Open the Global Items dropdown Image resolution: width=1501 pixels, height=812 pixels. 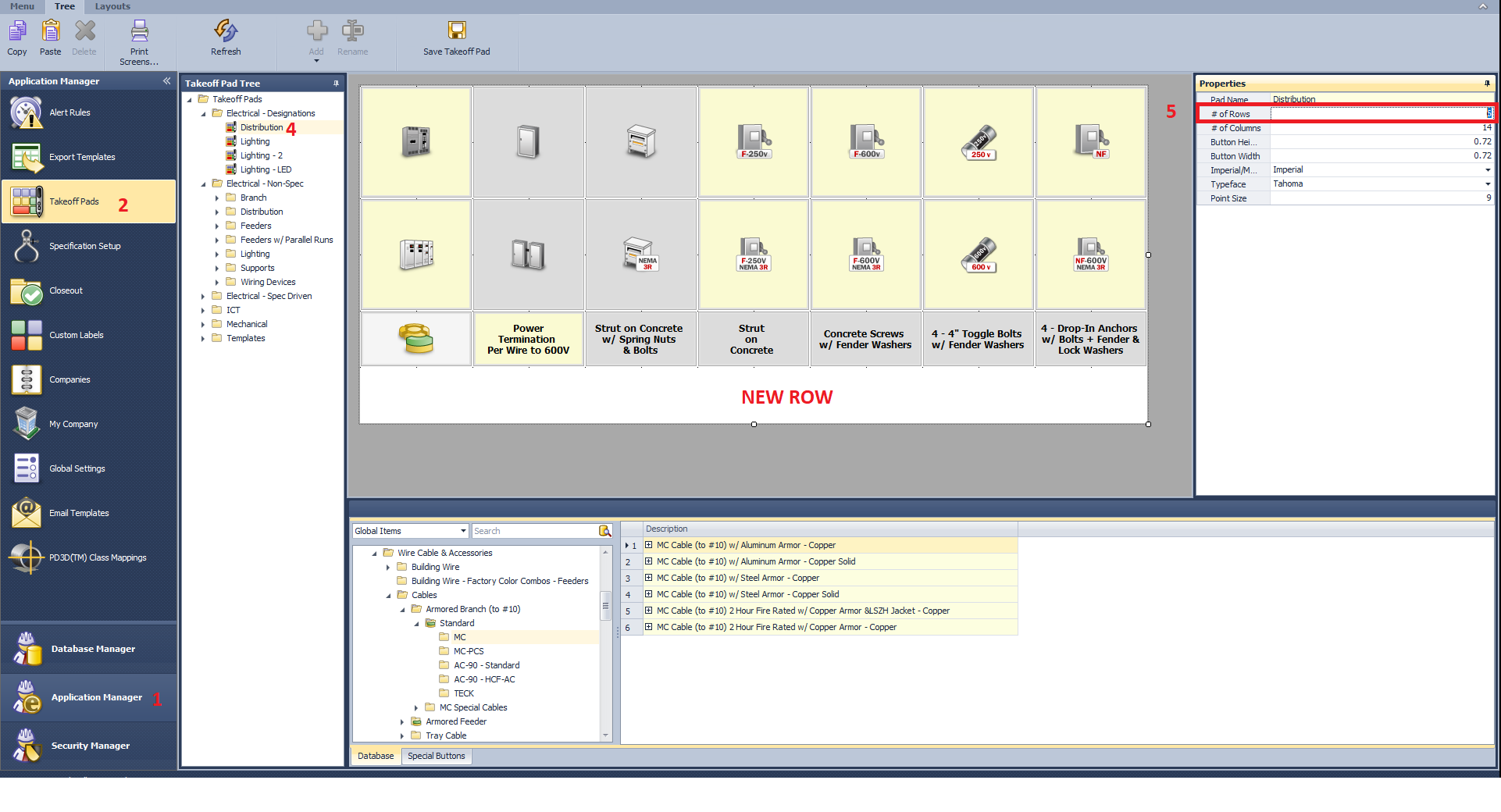[462, 530]
